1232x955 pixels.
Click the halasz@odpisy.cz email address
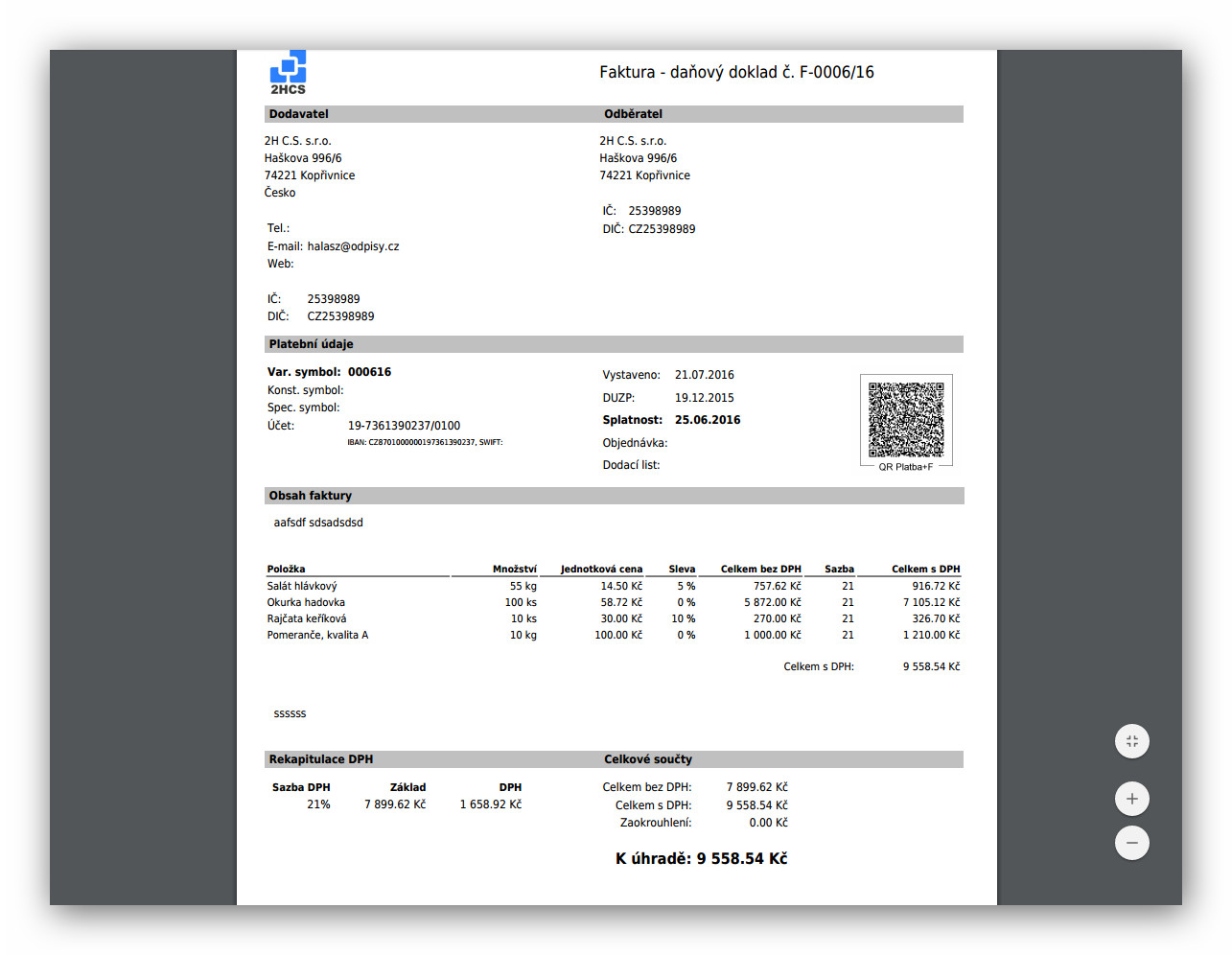point(353,246)
